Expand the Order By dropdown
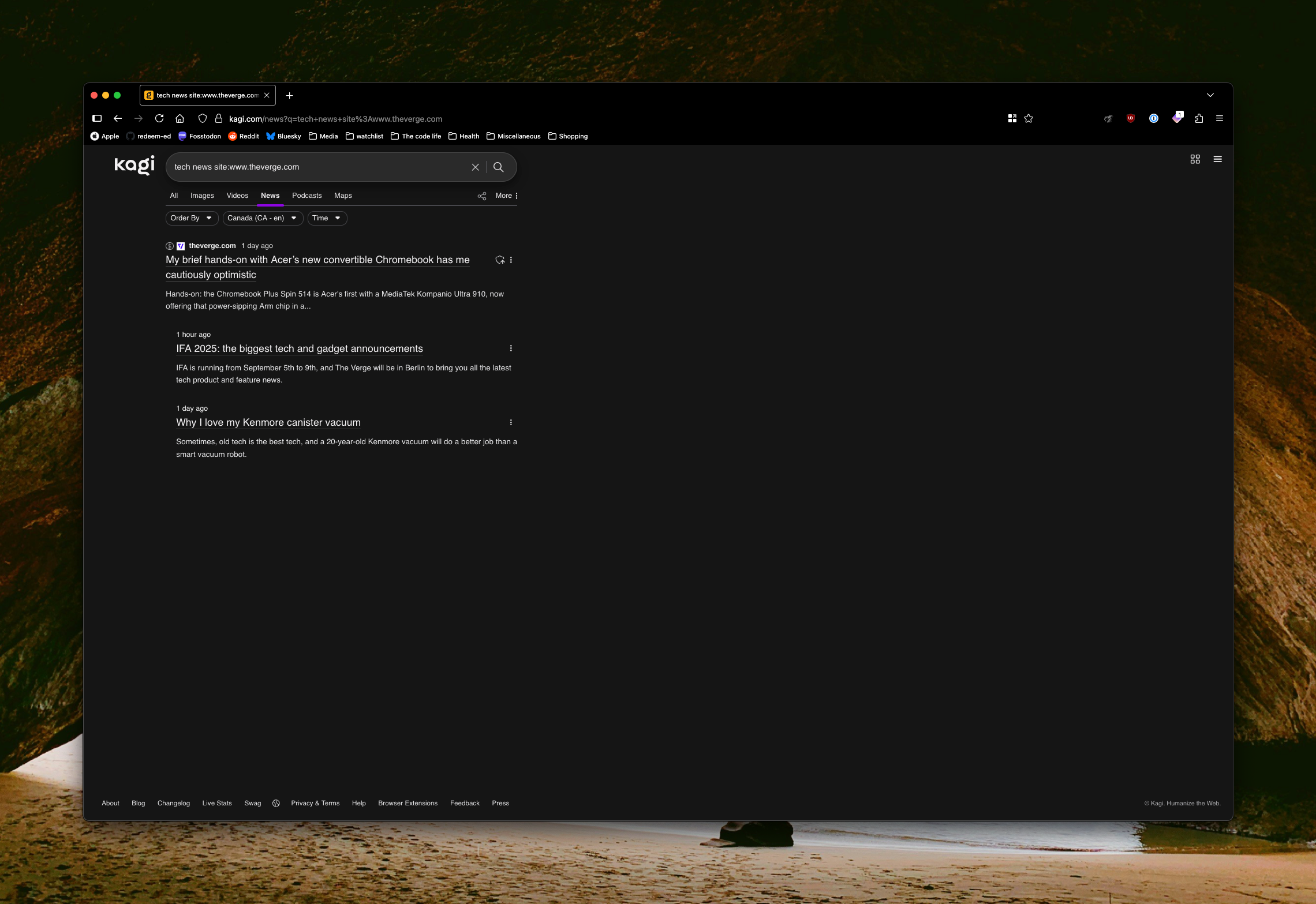 [191, 218]
